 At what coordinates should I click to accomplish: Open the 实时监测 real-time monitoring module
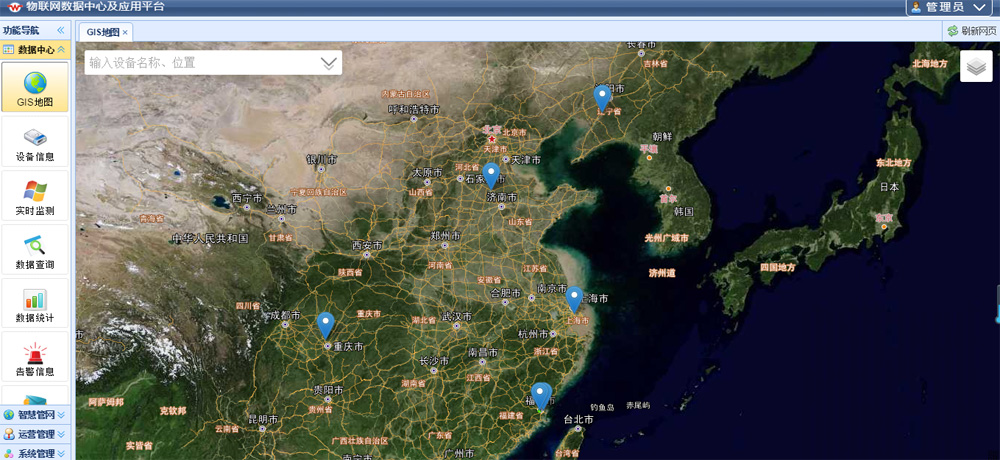click(x=35, y=196)
